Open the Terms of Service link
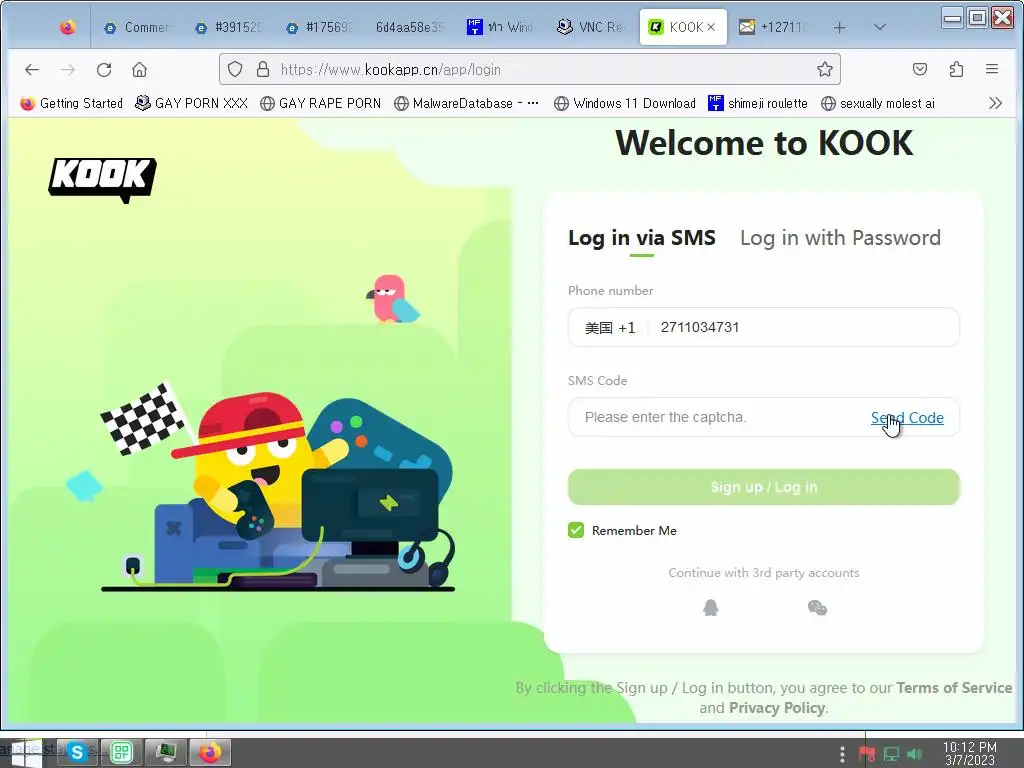Viewport: 1024px width, 768px height. [x=953, y=688]
